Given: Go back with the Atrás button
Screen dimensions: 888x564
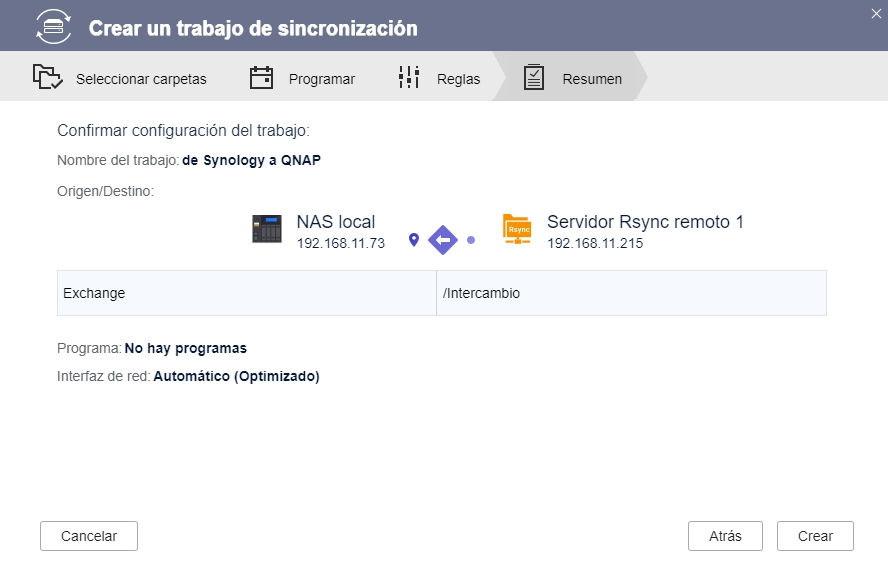Looking at the screenshot, I should point(725,536).
